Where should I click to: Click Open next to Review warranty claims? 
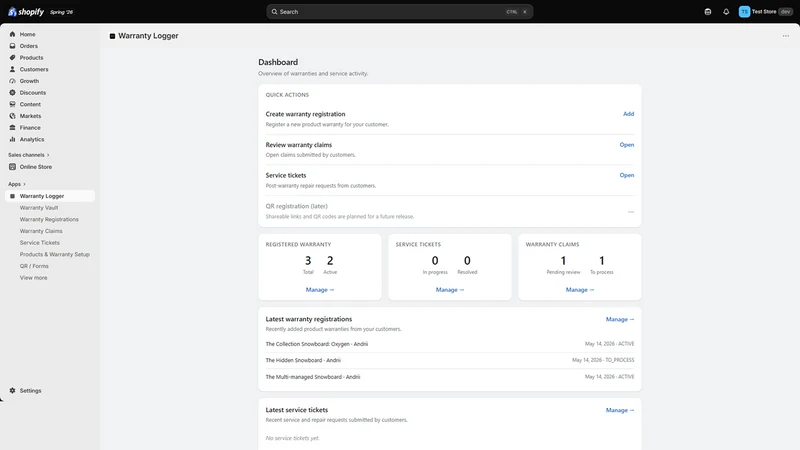pyautogui.click(x=627, y=145)
